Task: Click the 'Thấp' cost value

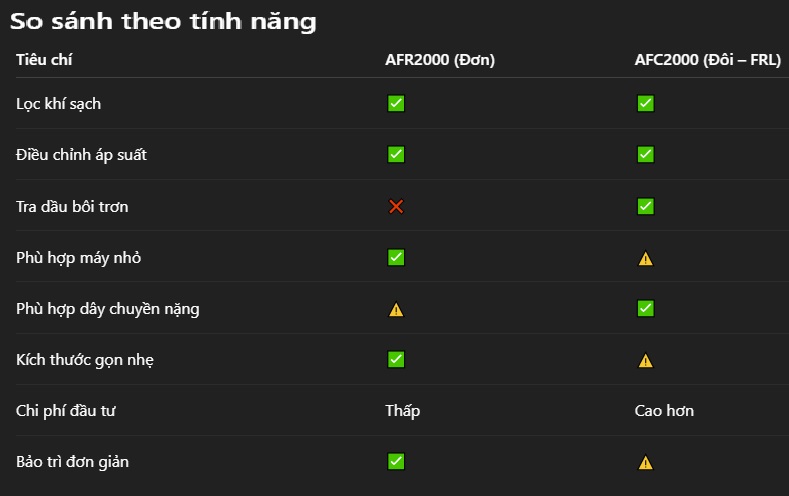Action: [x=403, y=411]
